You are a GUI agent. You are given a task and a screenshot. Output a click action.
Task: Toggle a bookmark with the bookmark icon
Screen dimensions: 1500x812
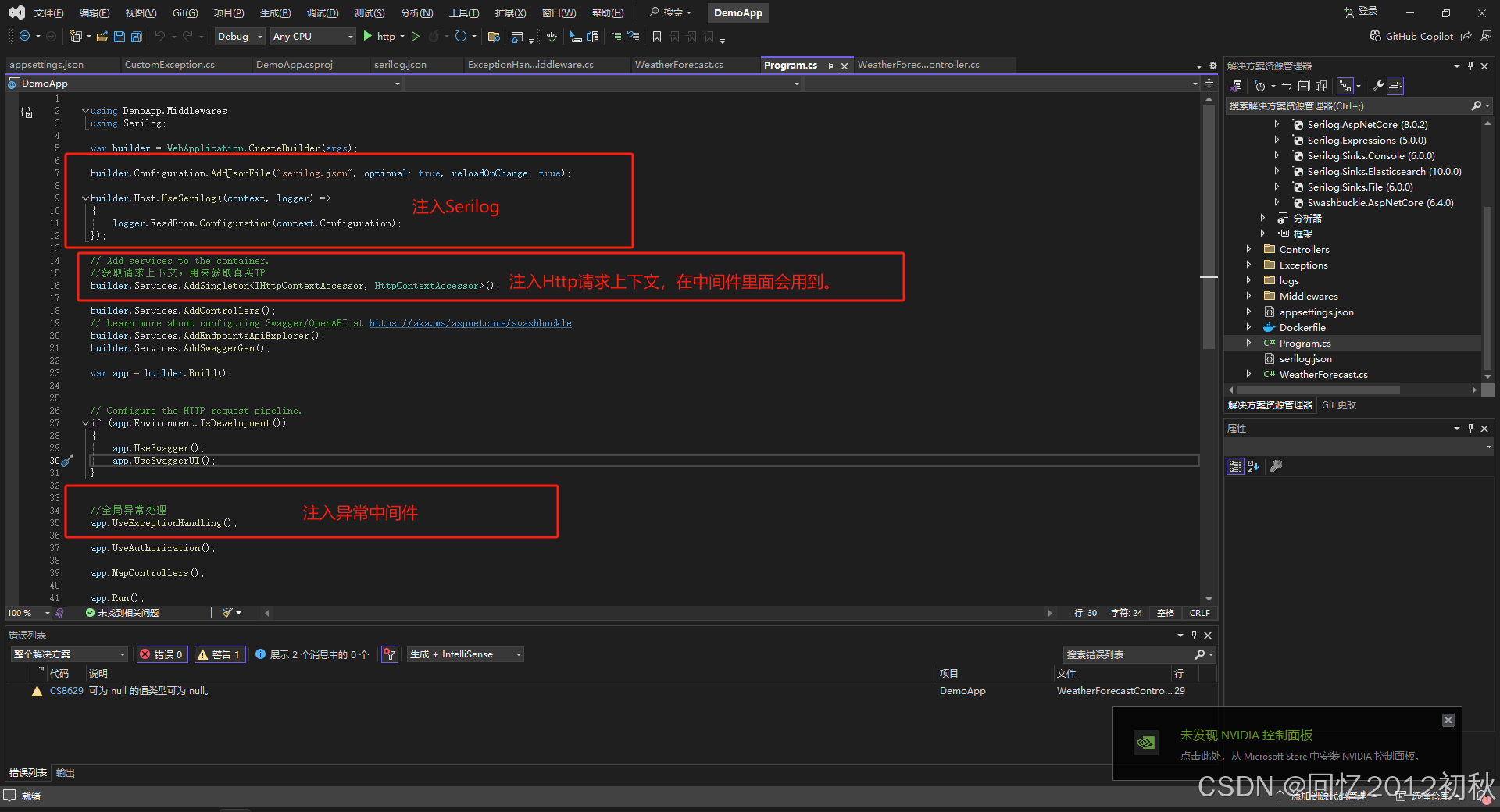point(657,37)
